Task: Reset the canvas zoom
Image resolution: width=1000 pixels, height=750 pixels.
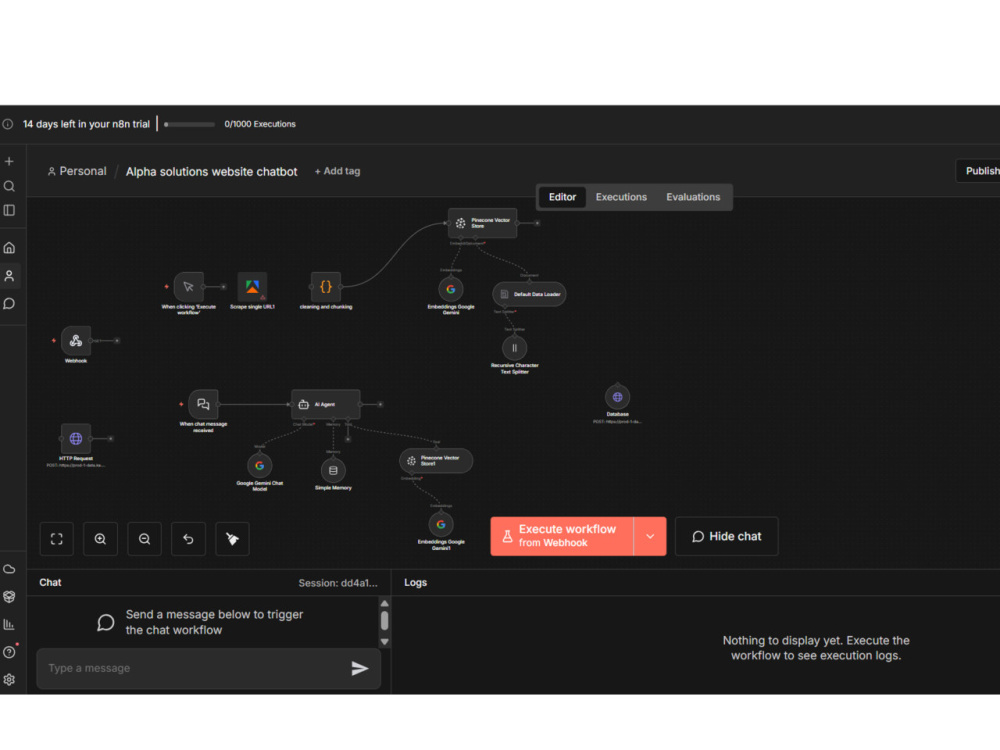Action: point(188,539)
